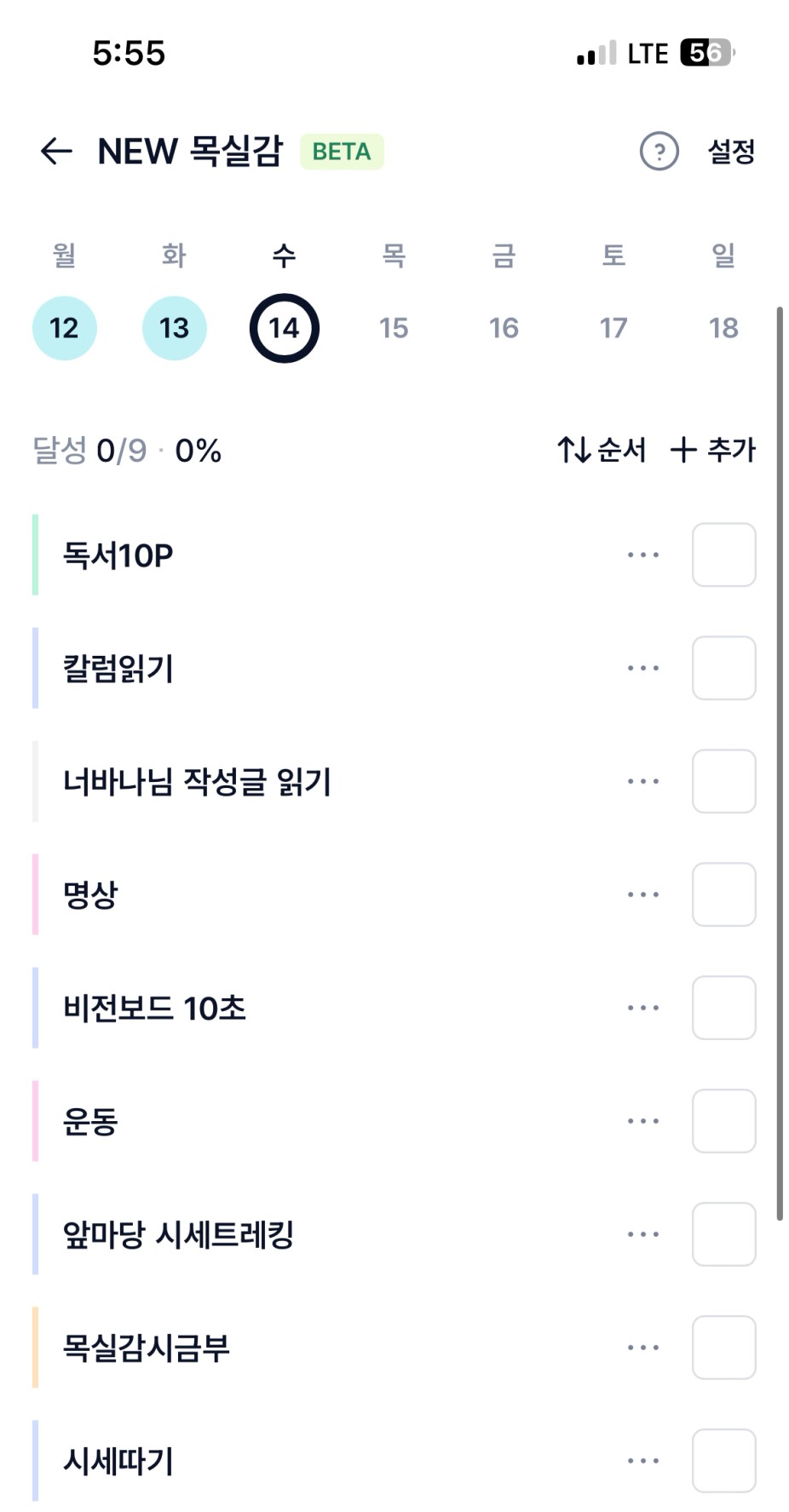Mark 비전보드 10초 as done
The image size is (789, 1512).
[x=723, y=1008]
